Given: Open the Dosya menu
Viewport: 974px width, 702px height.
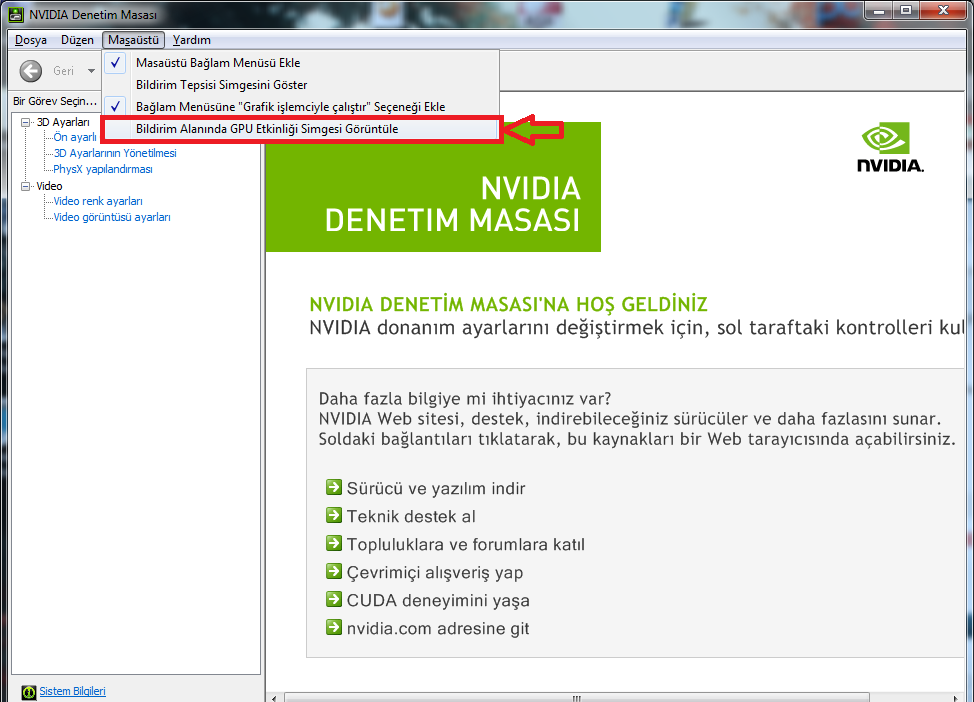Looking at the screenshot, I should click(31, 40).
